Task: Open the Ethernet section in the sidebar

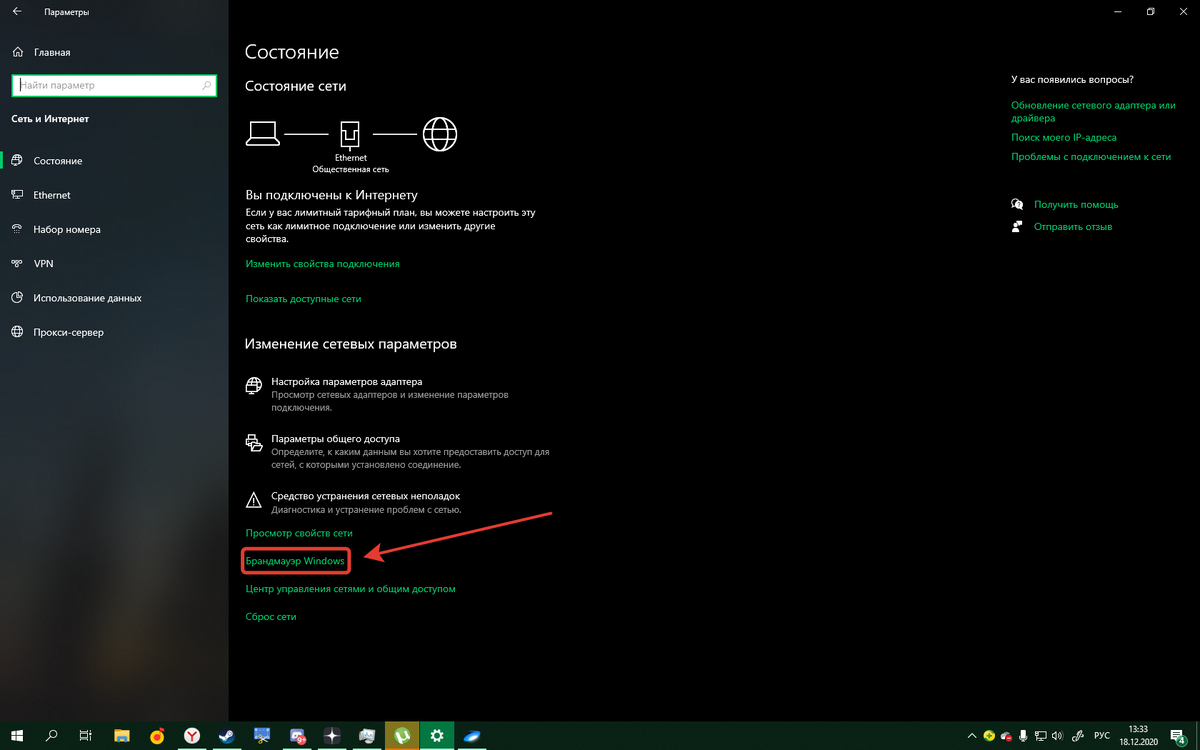Action: [52, 195]
